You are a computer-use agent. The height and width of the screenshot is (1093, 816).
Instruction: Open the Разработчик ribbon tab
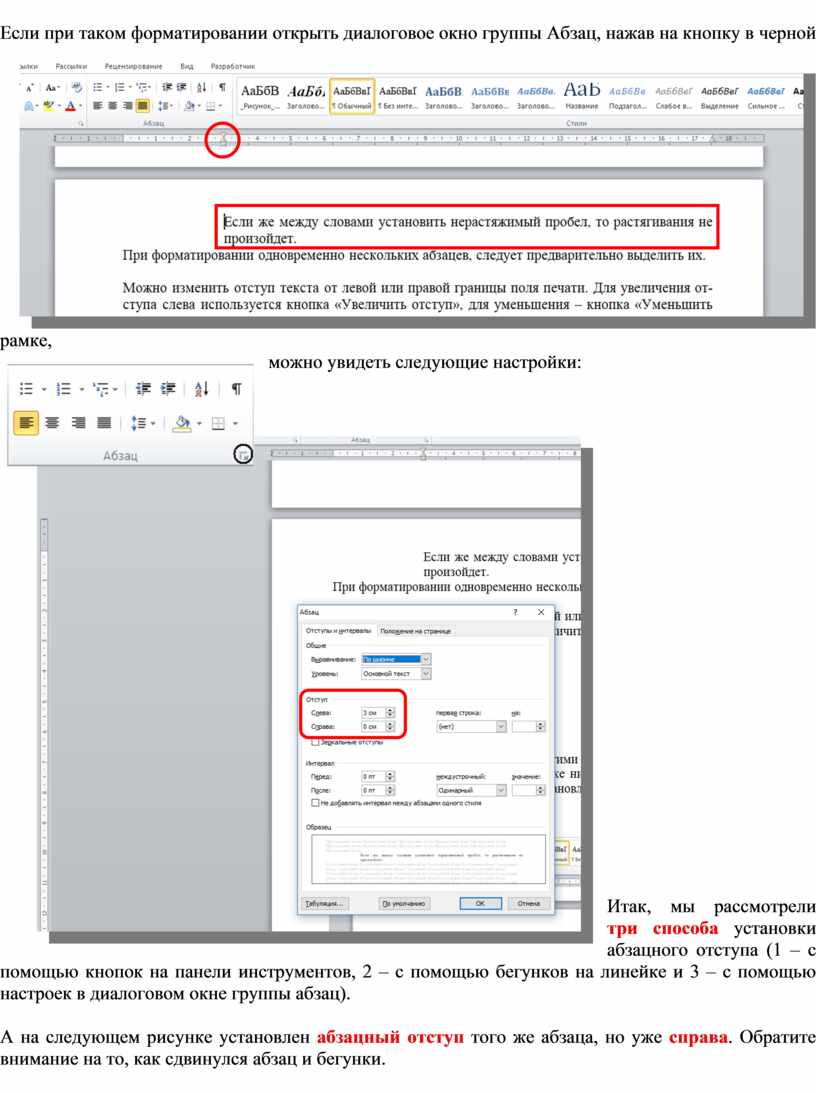(x=233, y=66)
